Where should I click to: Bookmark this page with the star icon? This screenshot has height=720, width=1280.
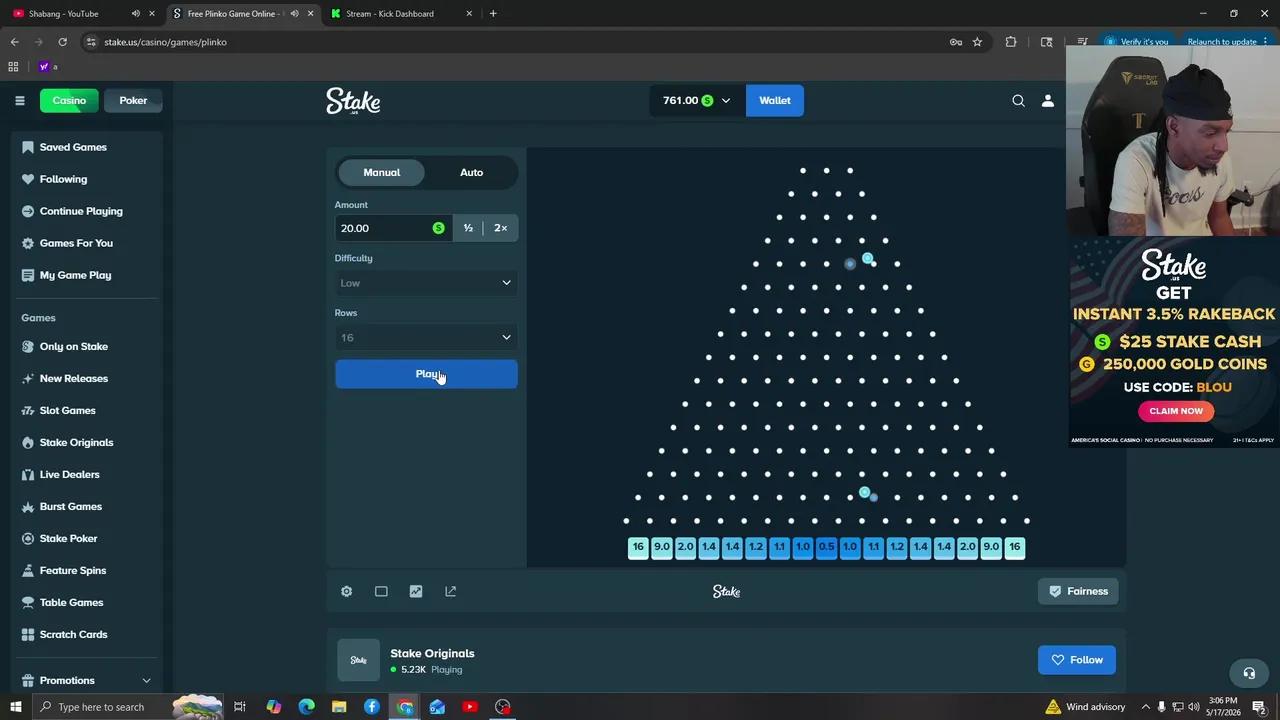tap(977, 42)
